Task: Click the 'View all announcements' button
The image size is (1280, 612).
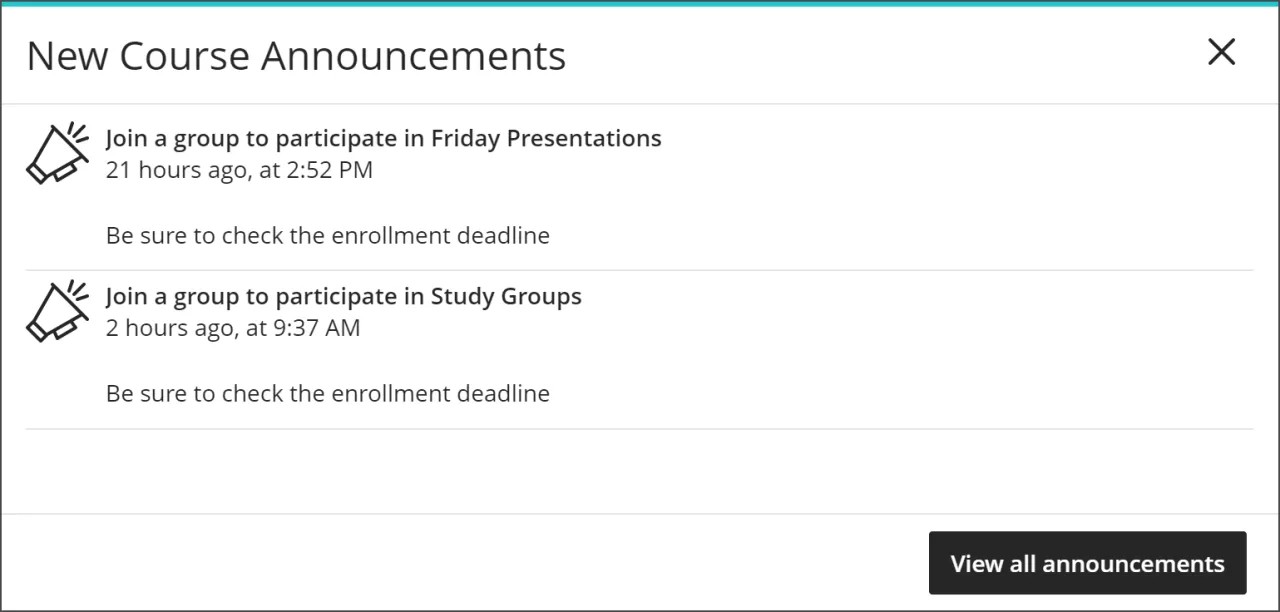Action: point(1088,563)
